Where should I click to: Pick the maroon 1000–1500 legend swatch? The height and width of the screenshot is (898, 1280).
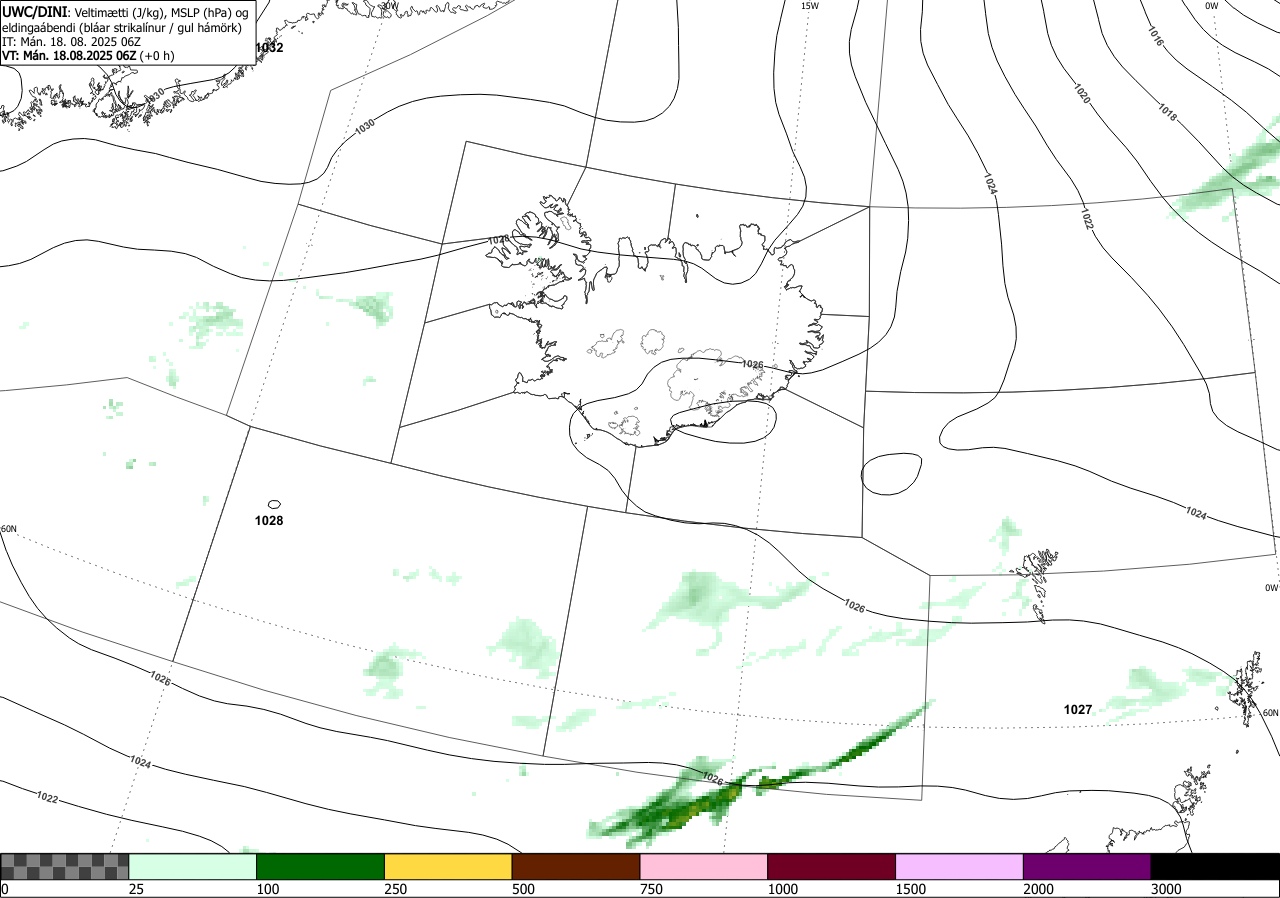(x=832, y=866)
